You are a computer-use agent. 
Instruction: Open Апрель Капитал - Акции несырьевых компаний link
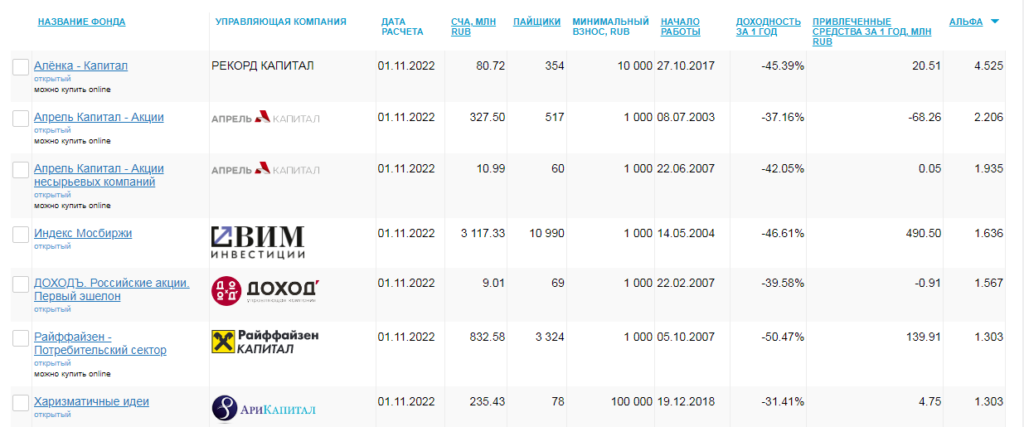99,176
